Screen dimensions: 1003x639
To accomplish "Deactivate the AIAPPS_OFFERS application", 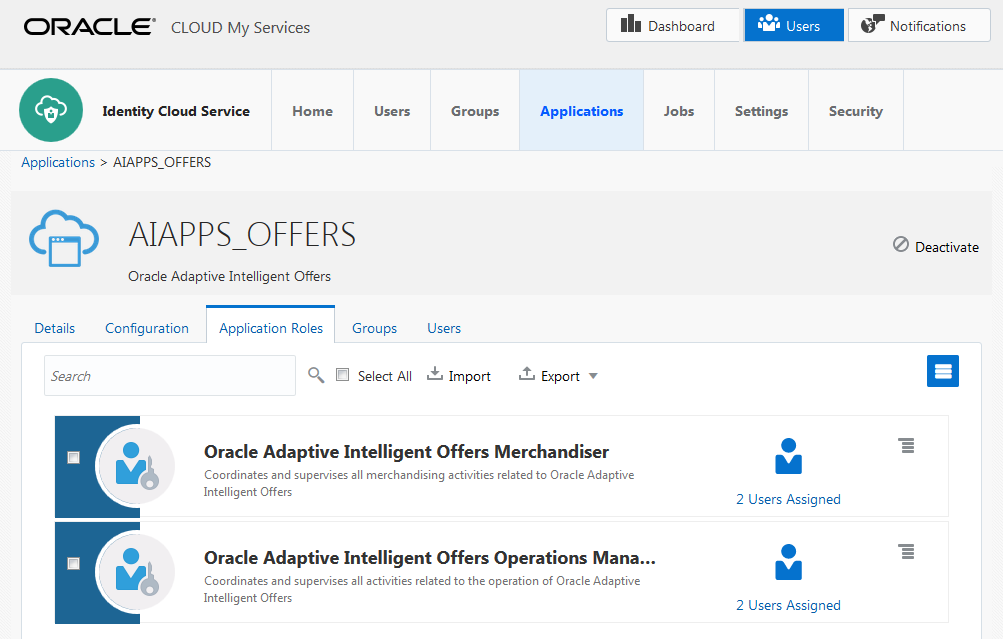I will point(936,246).
